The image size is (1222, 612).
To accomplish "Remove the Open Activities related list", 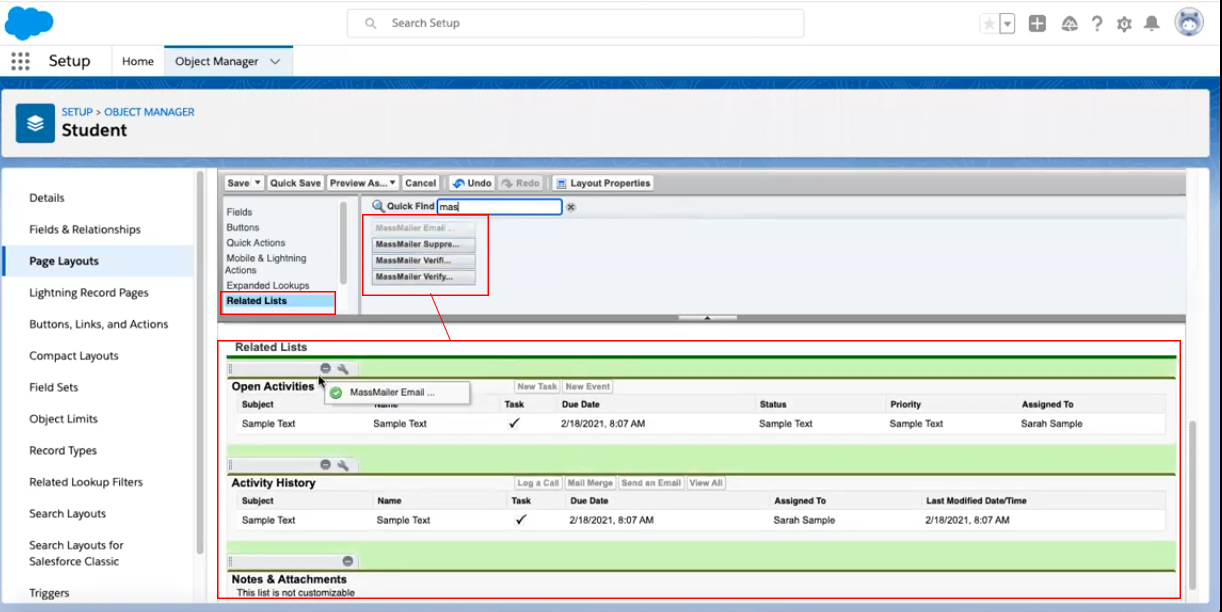I will pyautogui.click(x=325, y=368).
